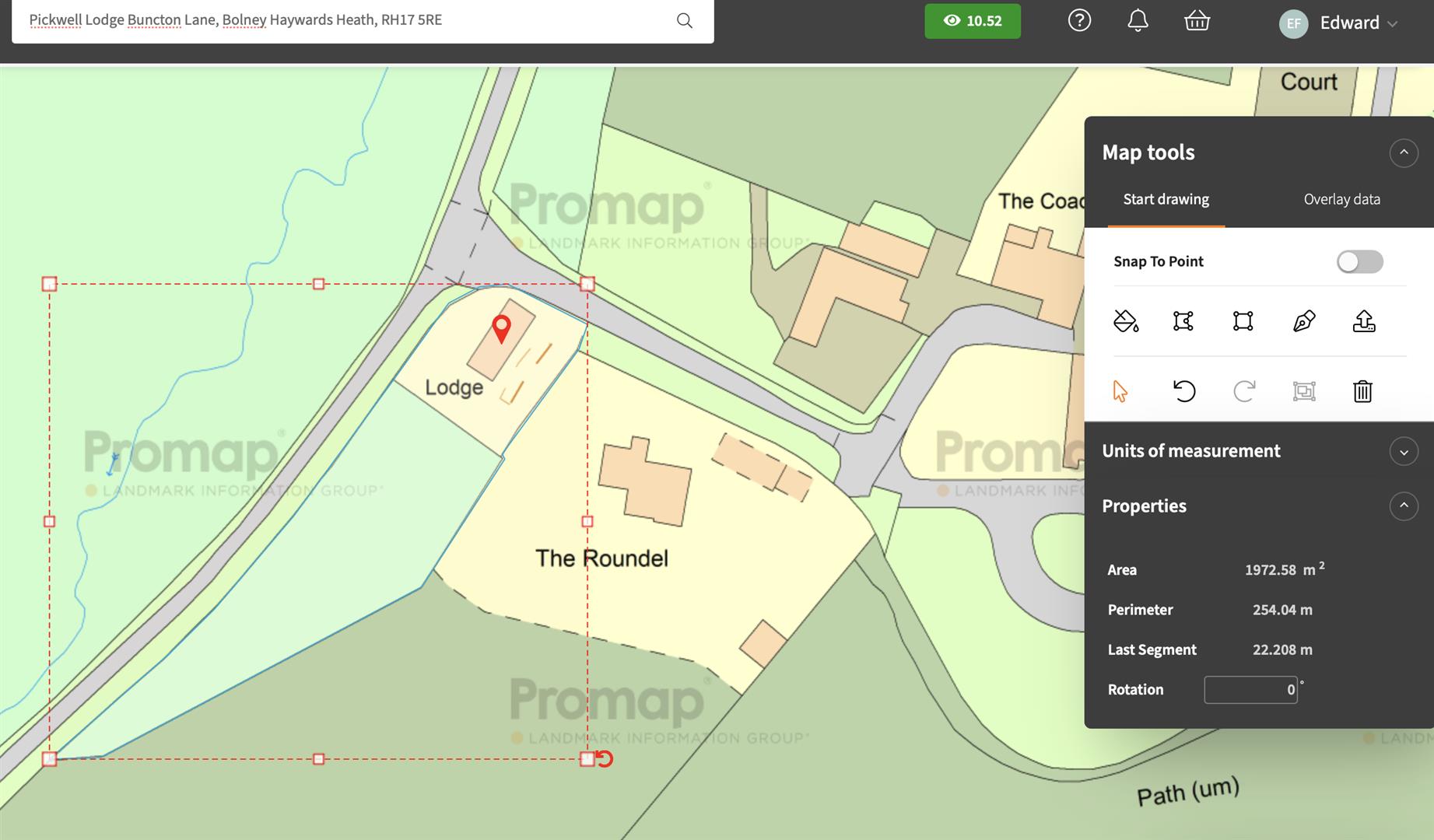Collapse the Properties section
This screenshot has height=840, width=1434.
pos(1404,506)
